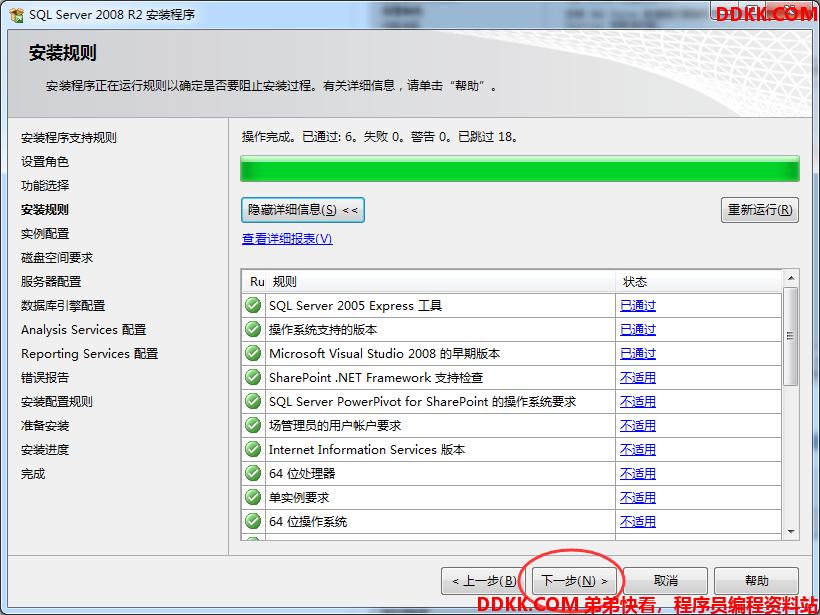Proceed with 下一步(N) button
The width and height of the screenshot is (820, 615).
pos(575,581)
